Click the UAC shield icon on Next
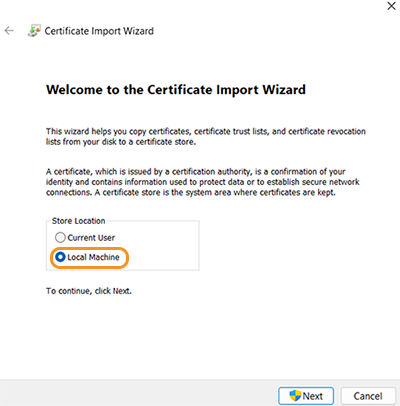Viewport: 400px width, 406px height. (x=295, y=396)
